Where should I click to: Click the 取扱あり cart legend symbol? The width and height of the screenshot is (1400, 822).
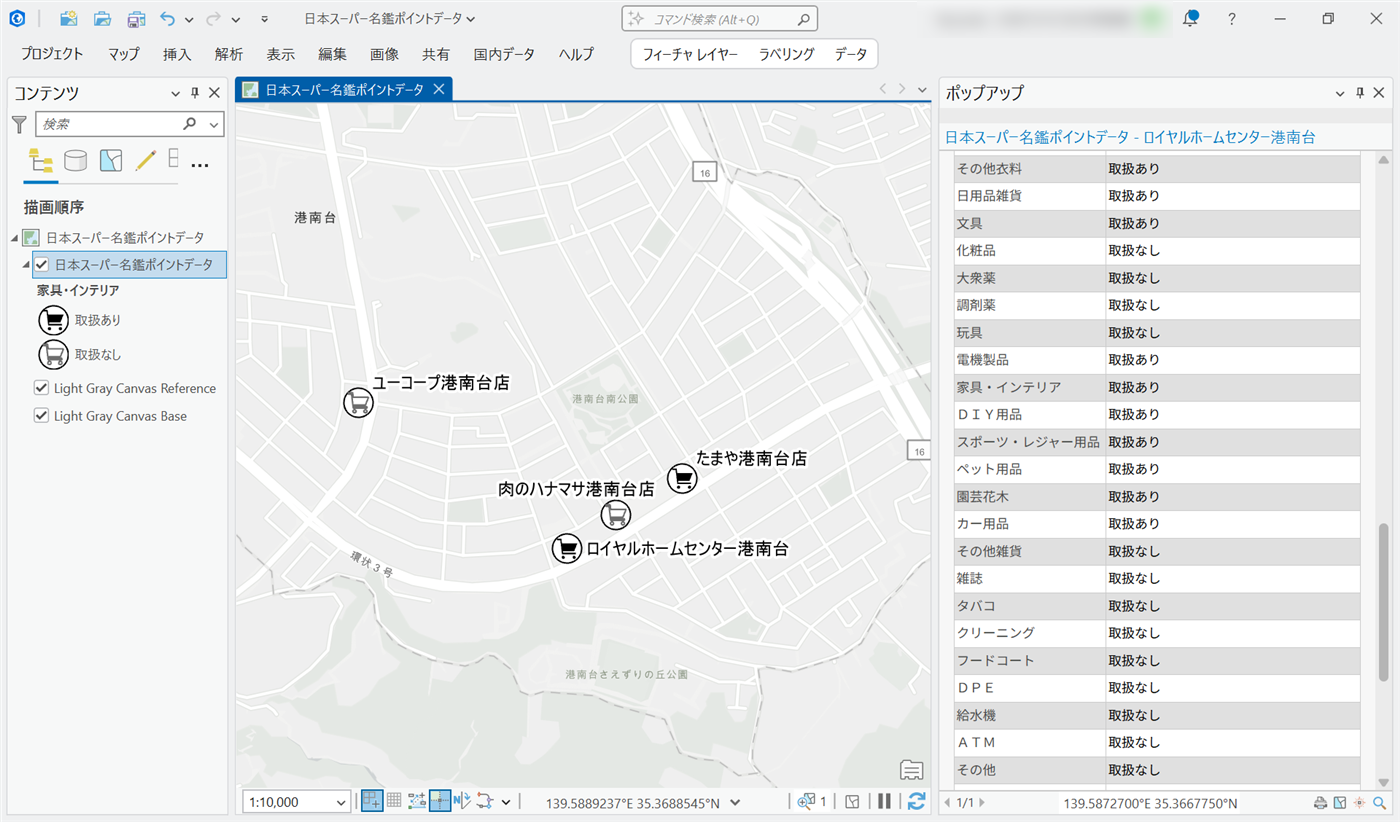point(53,320)
